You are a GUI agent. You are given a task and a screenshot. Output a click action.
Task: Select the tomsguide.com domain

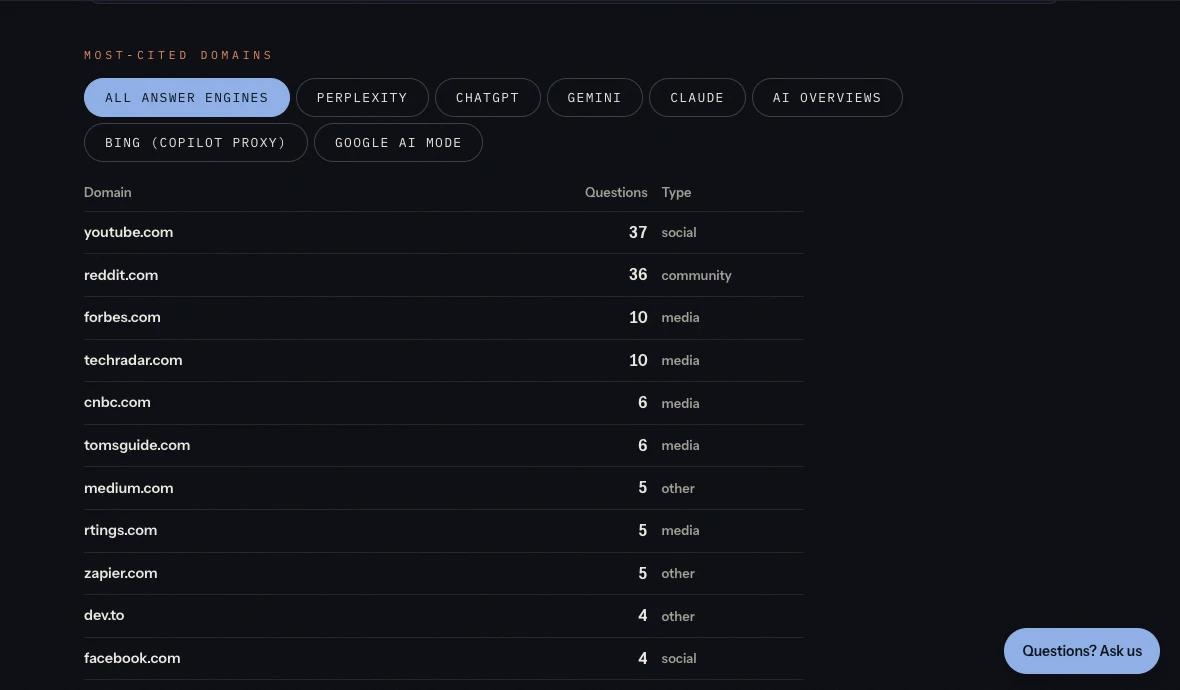(137, 445)
